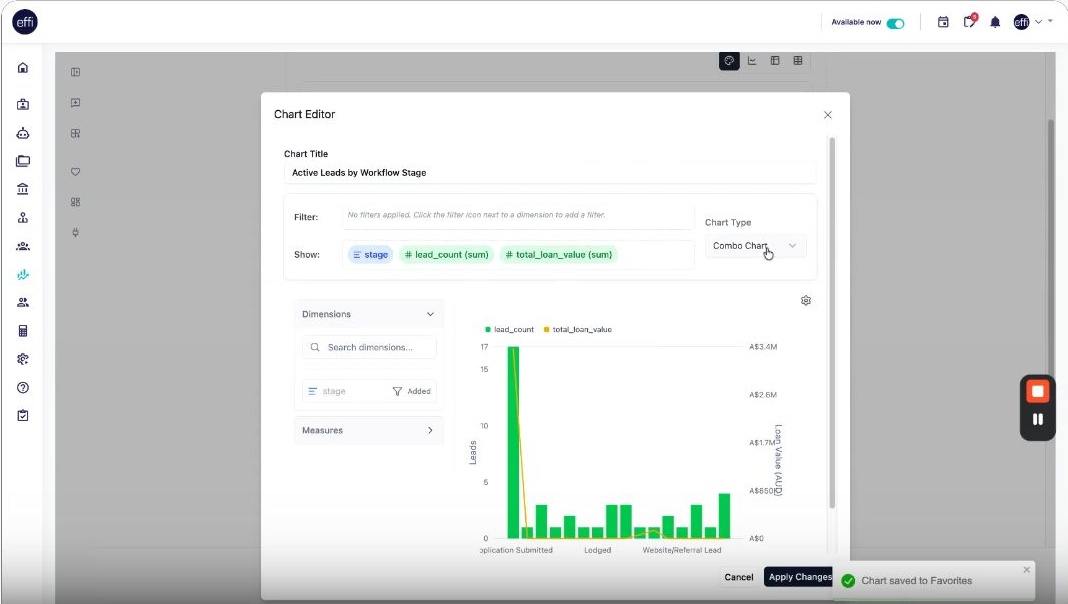This screenshot has height=604, width=1068.
Task: Open the bank building sidebar icon
Action: pos(22,189)
